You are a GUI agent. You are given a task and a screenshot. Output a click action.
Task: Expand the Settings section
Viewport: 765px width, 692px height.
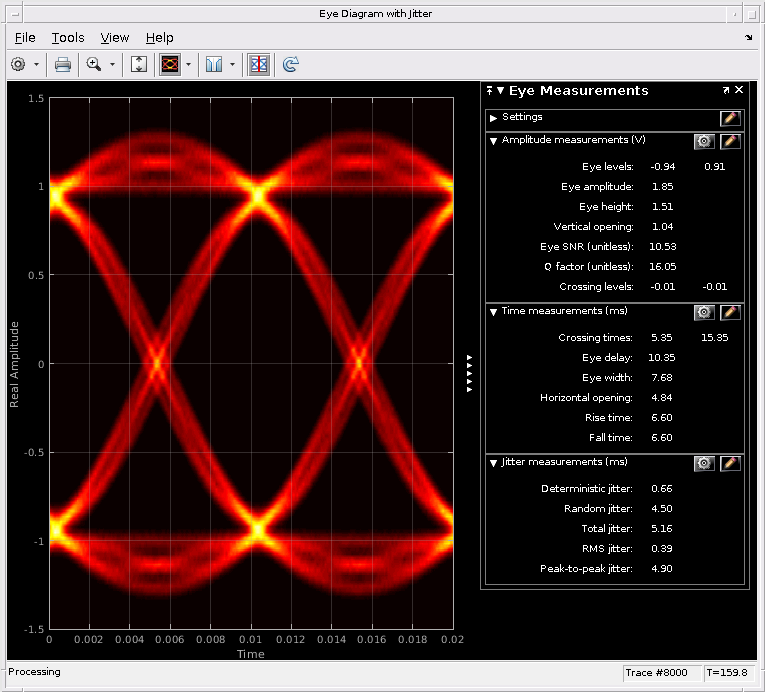[x=494, y=118]
